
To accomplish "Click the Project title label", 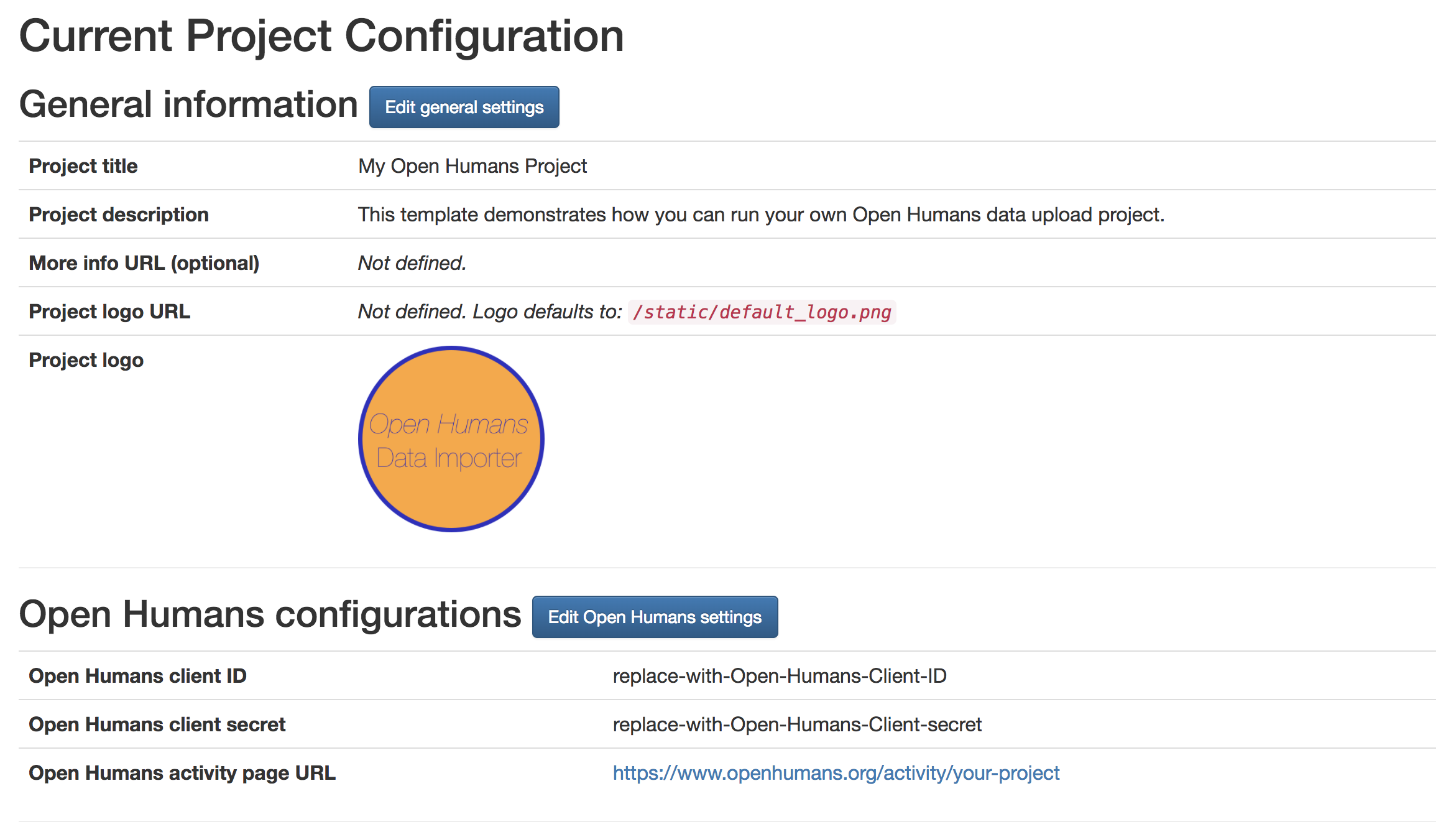I will (x=83, y=166).
